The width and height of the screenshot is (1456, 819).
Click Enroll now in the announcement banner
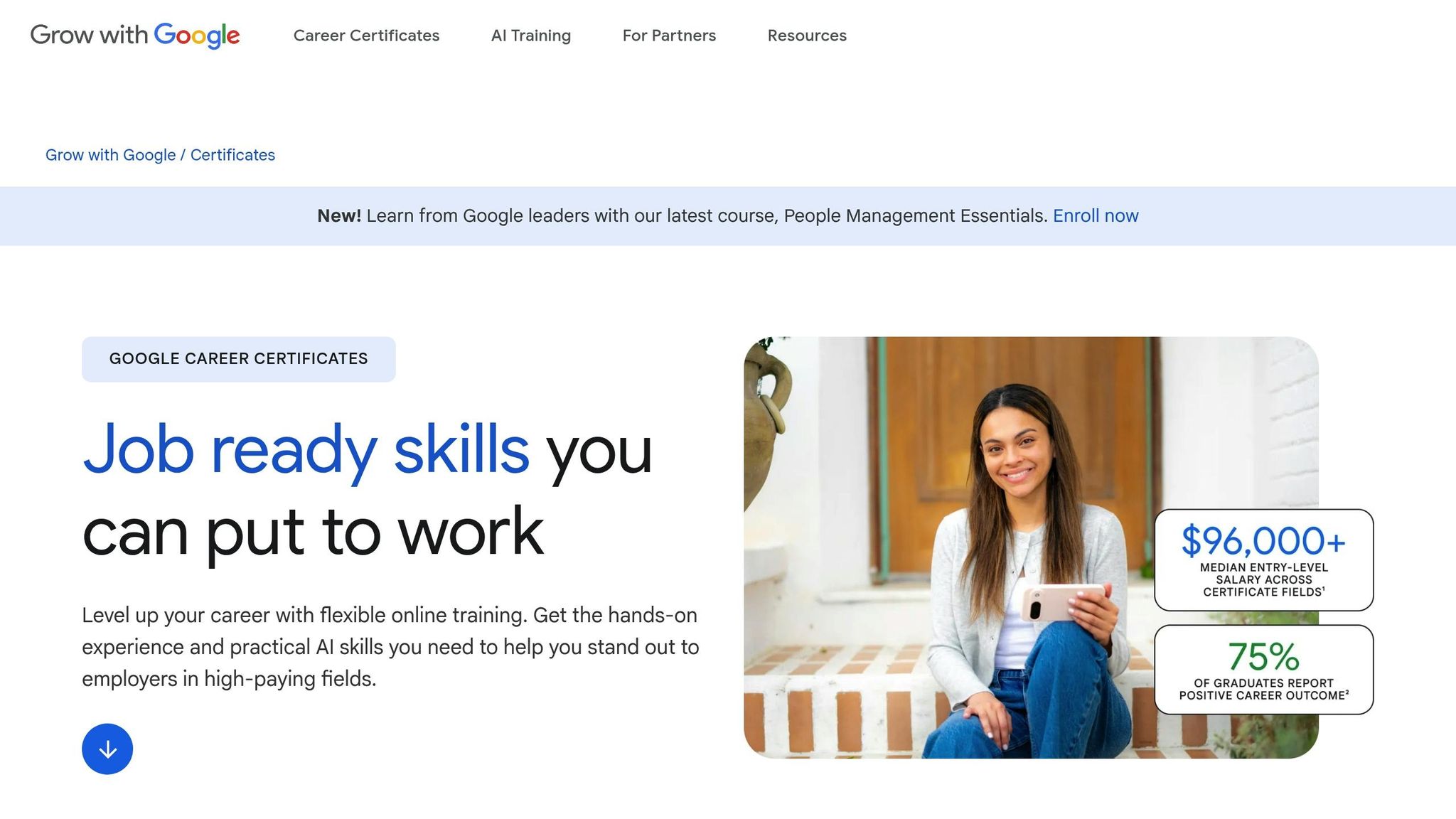point(1096,215)
